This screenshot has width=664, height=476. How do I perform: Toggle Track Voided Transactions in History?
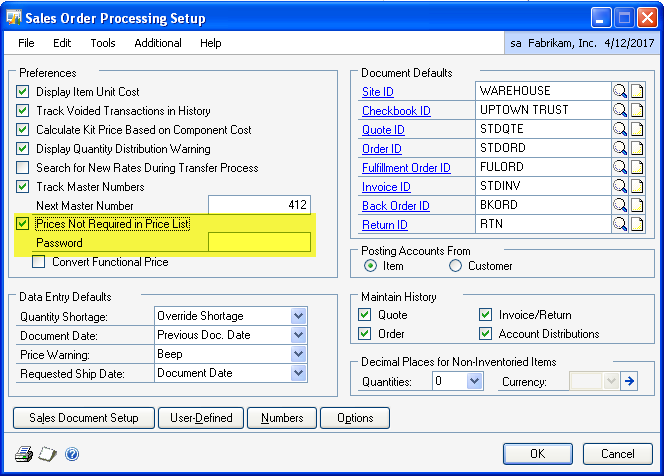(22, 111)
